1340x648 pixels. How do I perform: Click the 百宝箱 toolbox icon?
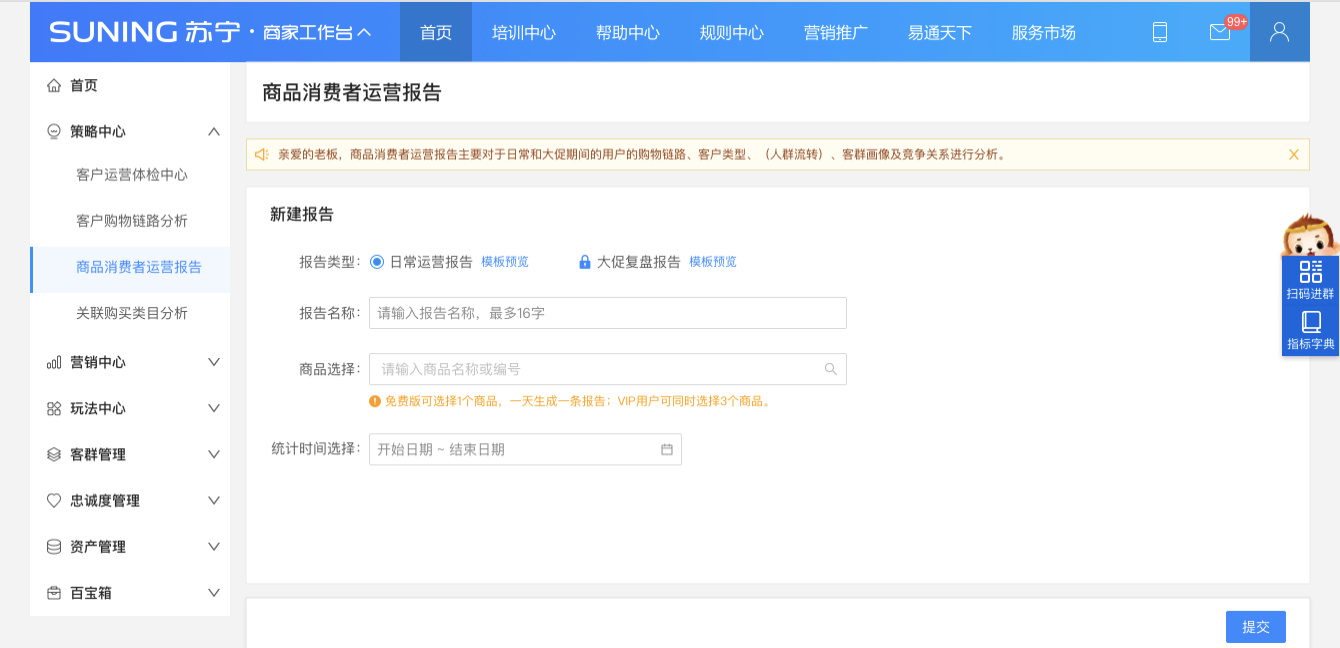[54, 593]
